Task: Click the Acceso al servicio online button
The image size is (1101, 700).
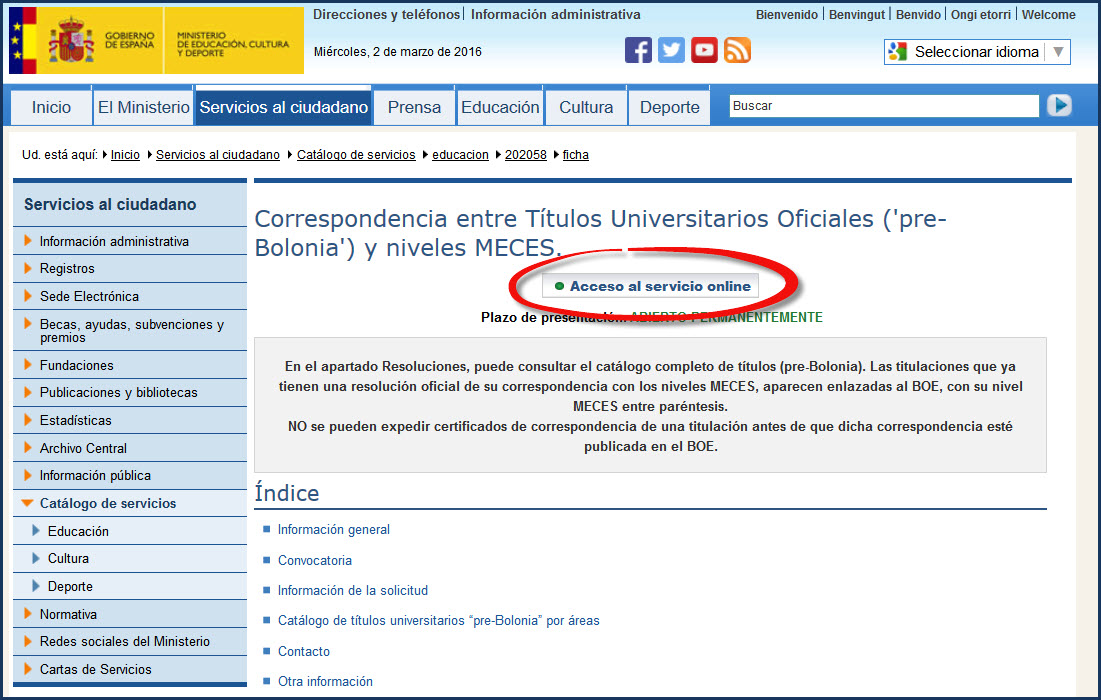Action: pos(651,286)
